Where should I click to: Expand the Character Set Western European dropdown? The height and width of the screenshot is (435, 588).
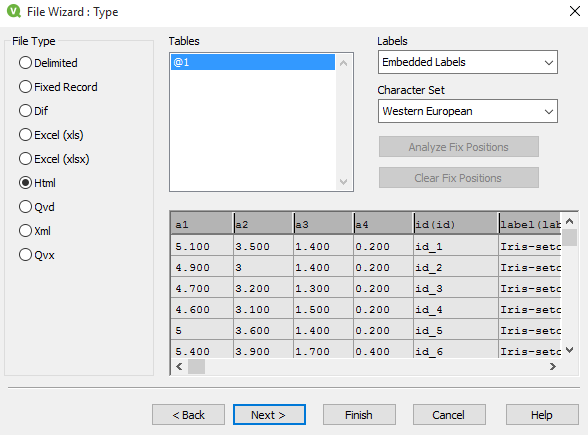coord(468,111)
